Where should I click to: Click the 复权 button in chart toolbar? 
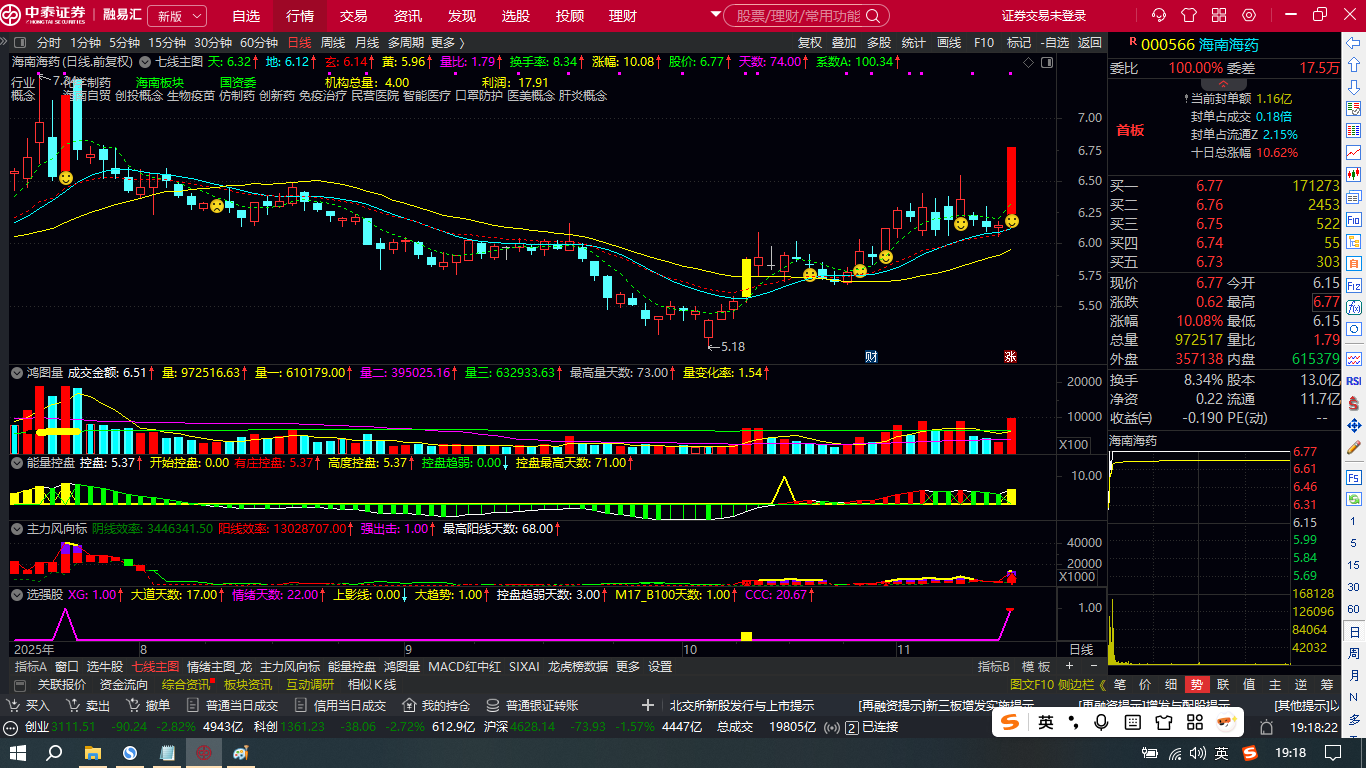pos(810,43)
